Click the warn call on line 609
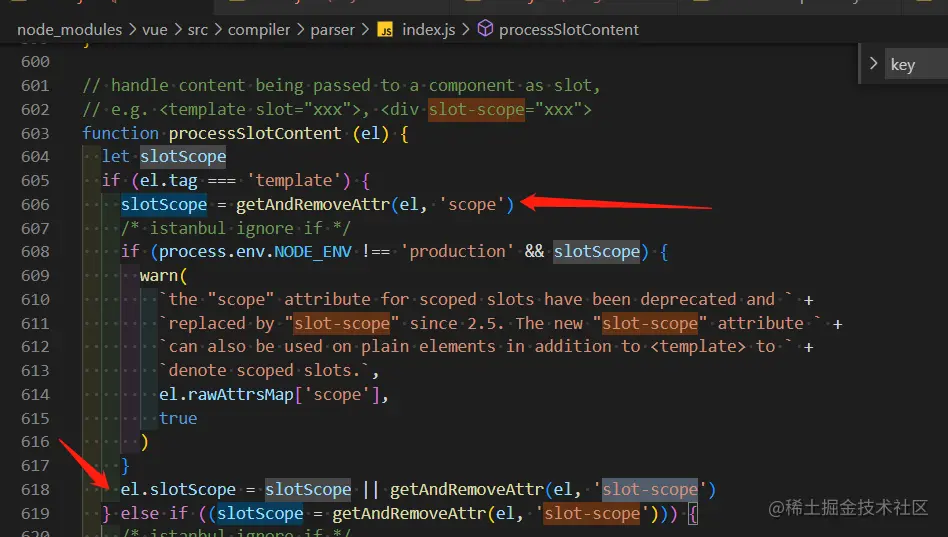This screenshot has height=537, width=948. coord(159,276)
